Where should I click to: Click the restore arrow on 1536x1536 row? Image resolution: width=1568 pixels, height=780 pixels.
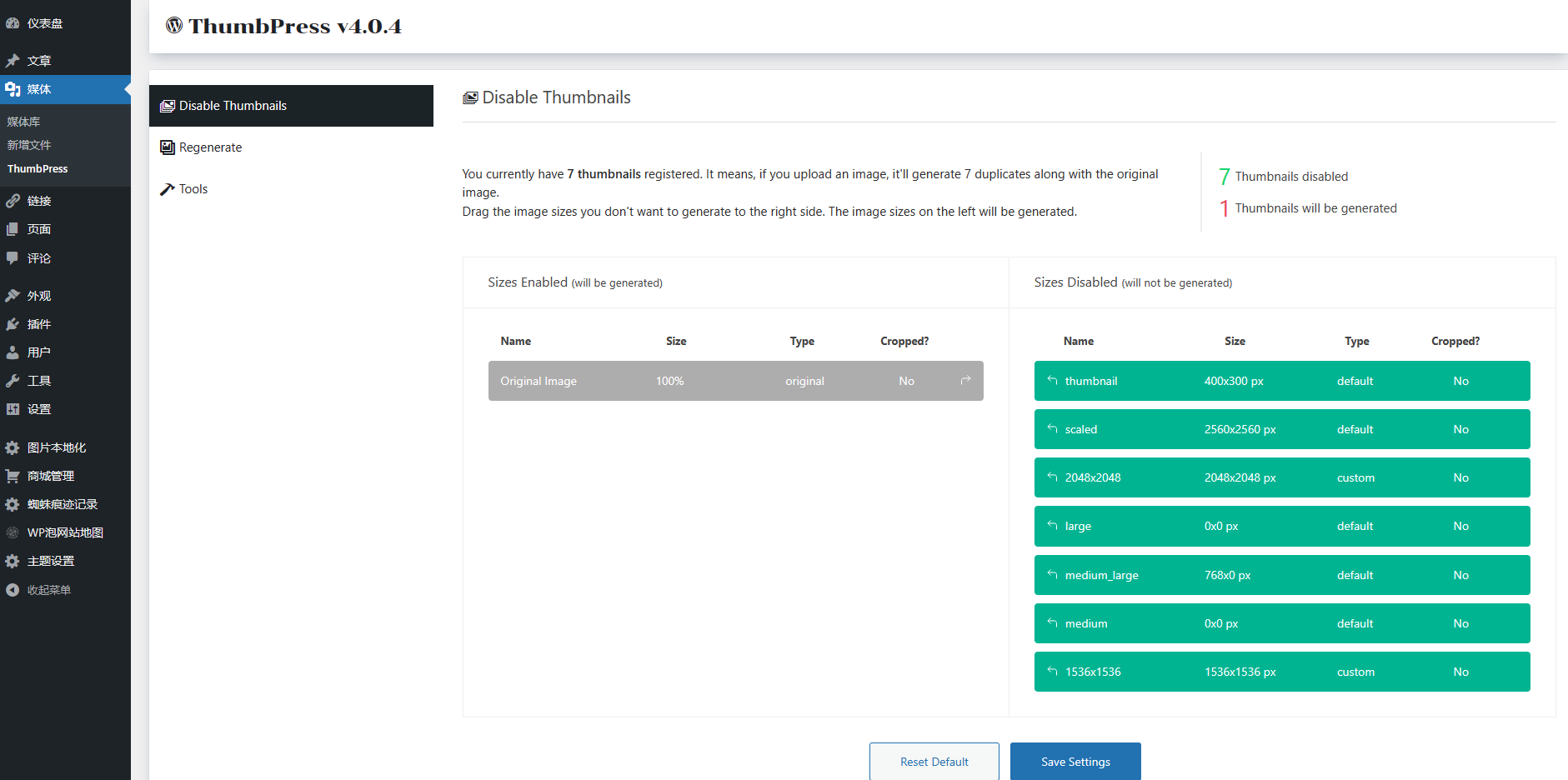point(1052,672)
